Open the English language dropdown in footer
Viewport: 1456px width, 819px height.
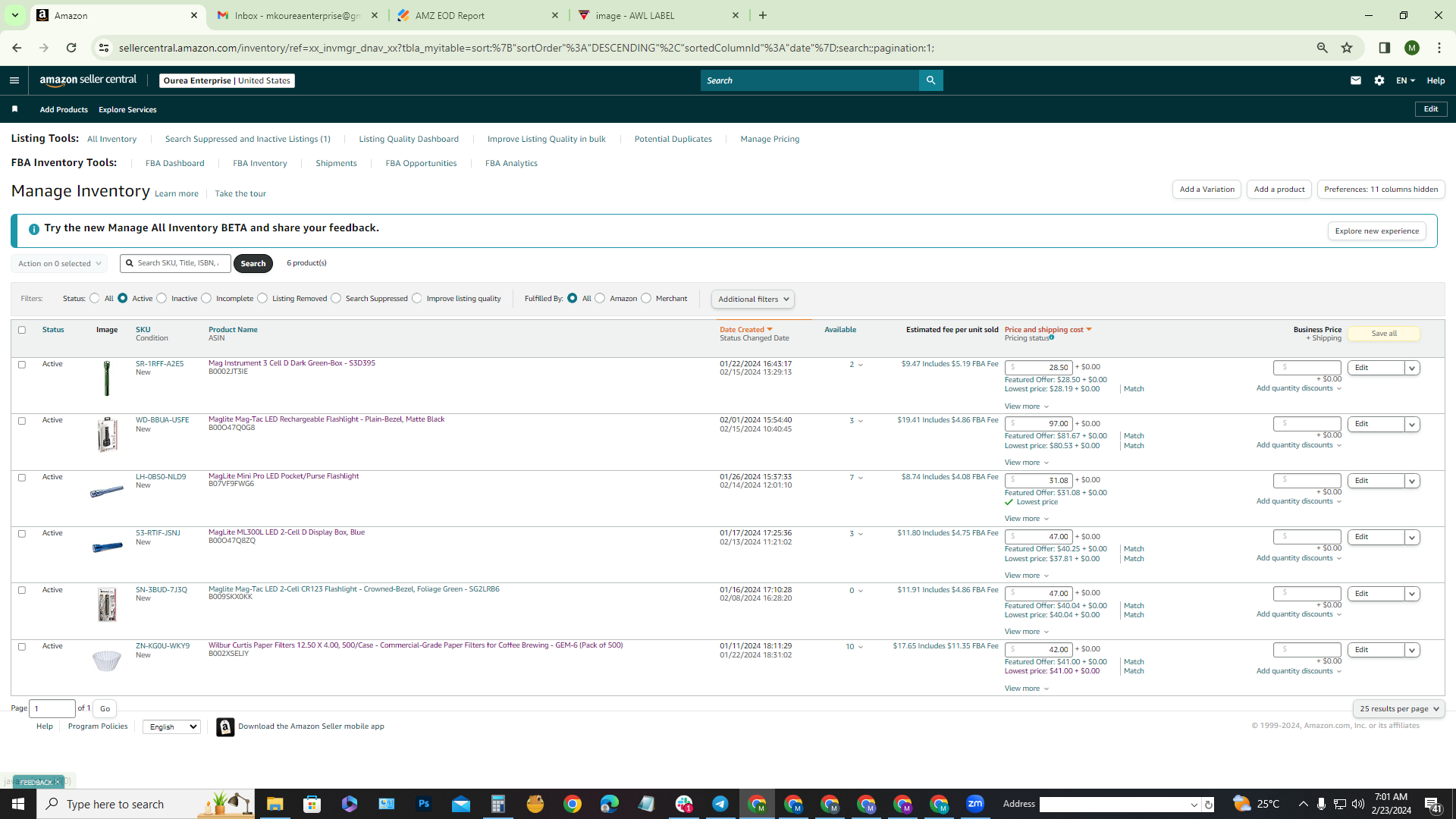(x=171, y=727)
